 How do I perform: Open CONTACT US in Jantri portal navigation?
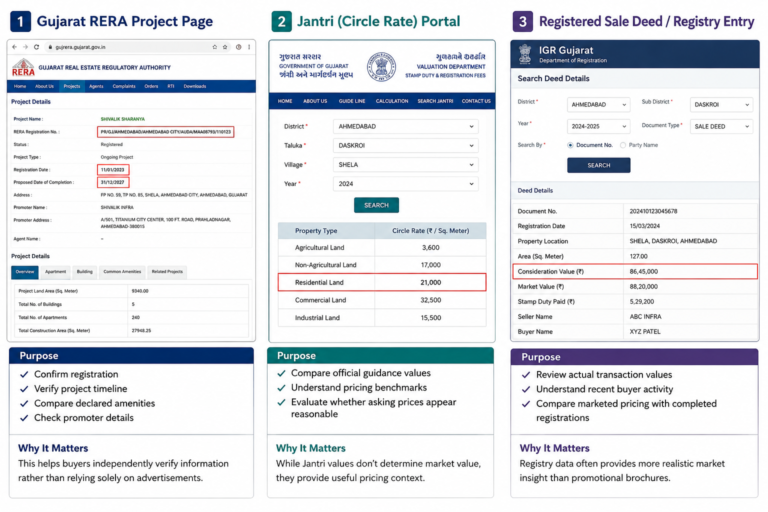coord(476,101)
